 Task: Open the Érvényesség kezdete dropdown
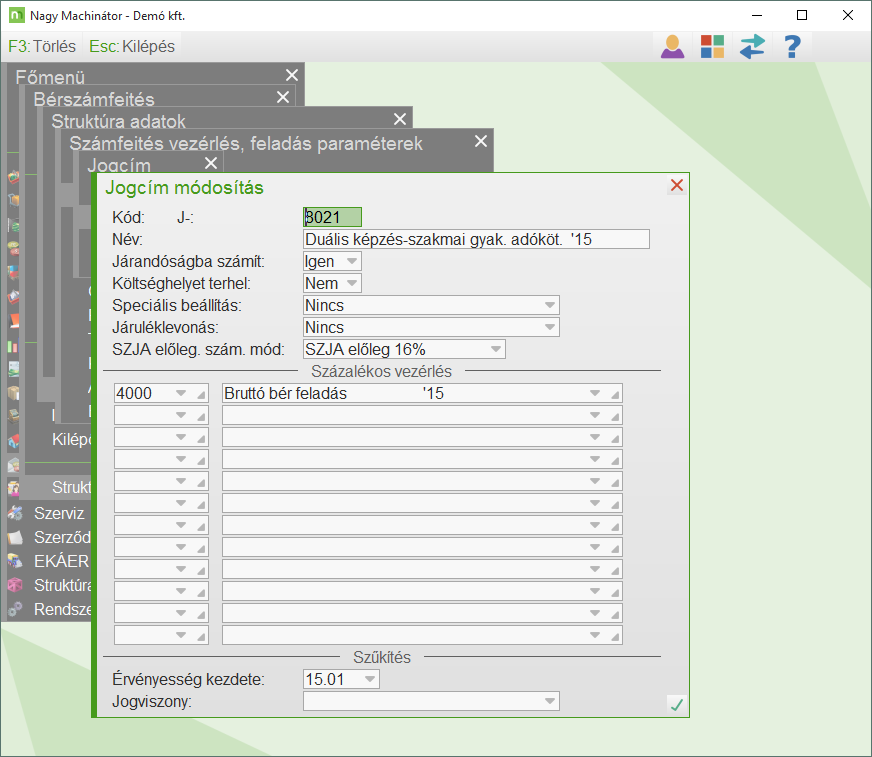[369, 679]
